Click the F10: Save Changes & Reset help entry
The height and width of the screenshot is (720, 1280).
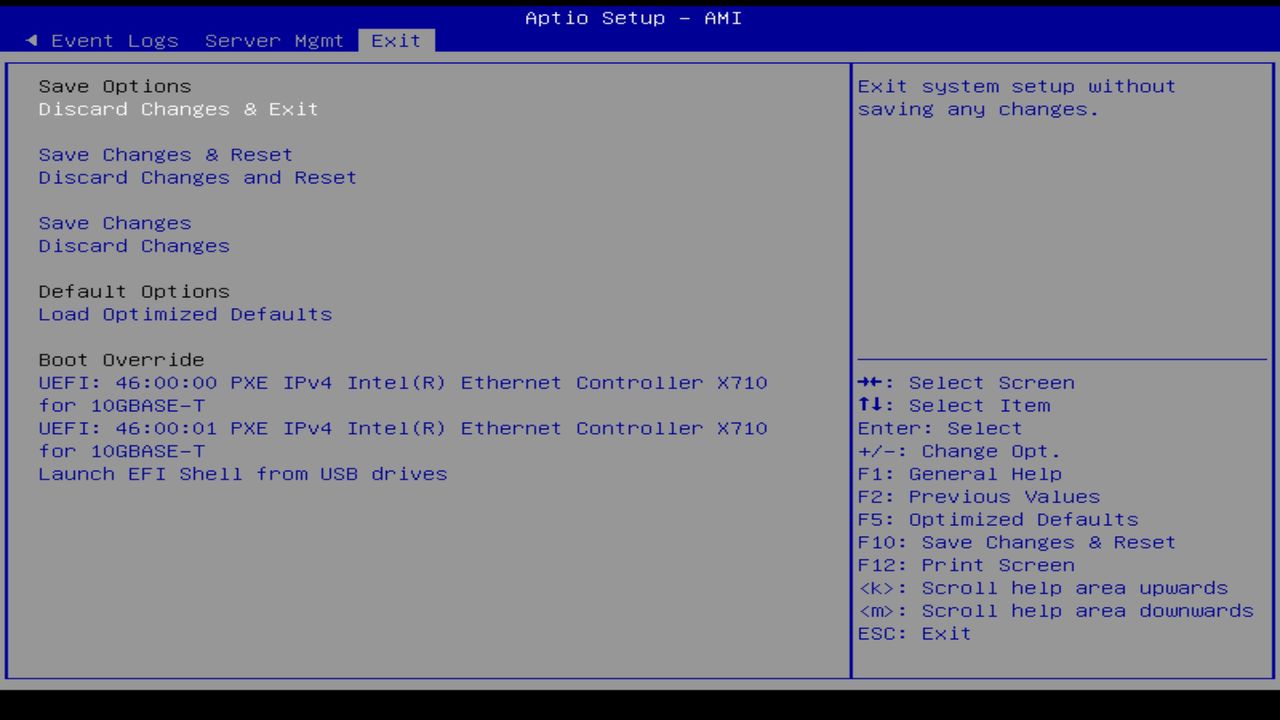pyautogui.click(x=1015, y=541)
